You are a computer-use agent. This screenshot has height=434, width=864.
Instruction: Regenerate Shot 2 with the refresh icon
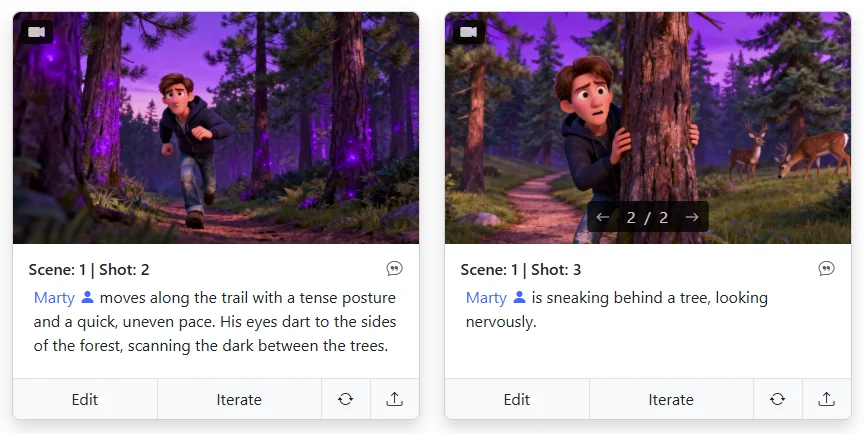(x=345, y=399)
